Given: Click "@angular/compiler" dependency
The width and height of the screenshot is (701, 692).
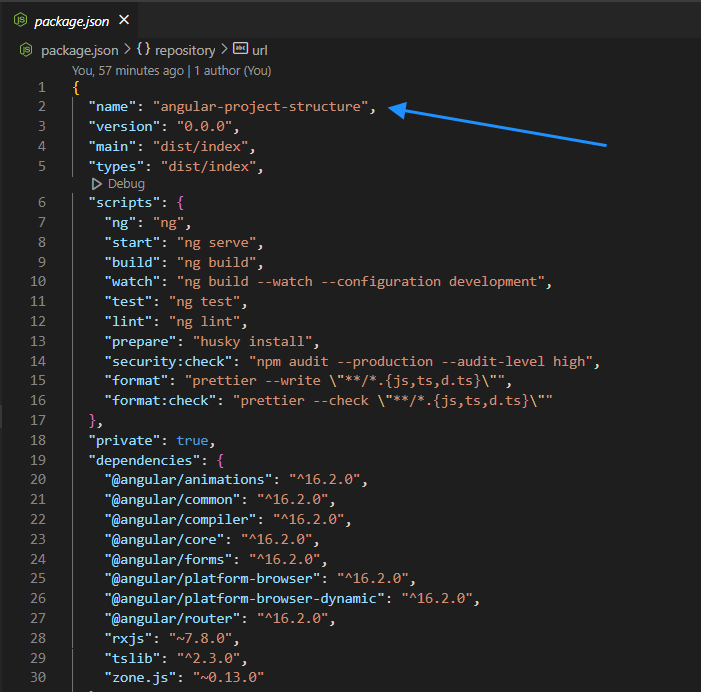Looking at the screenshot, I should pos(180,520).
